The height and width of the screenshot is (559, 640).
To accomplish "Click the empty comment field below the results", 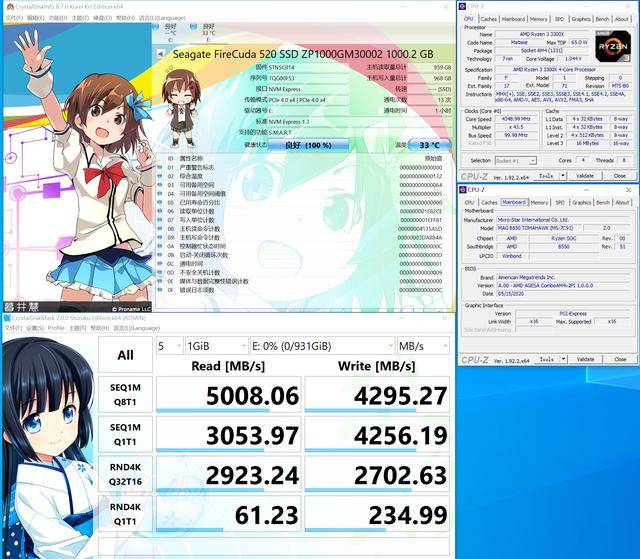I will 274,546.
